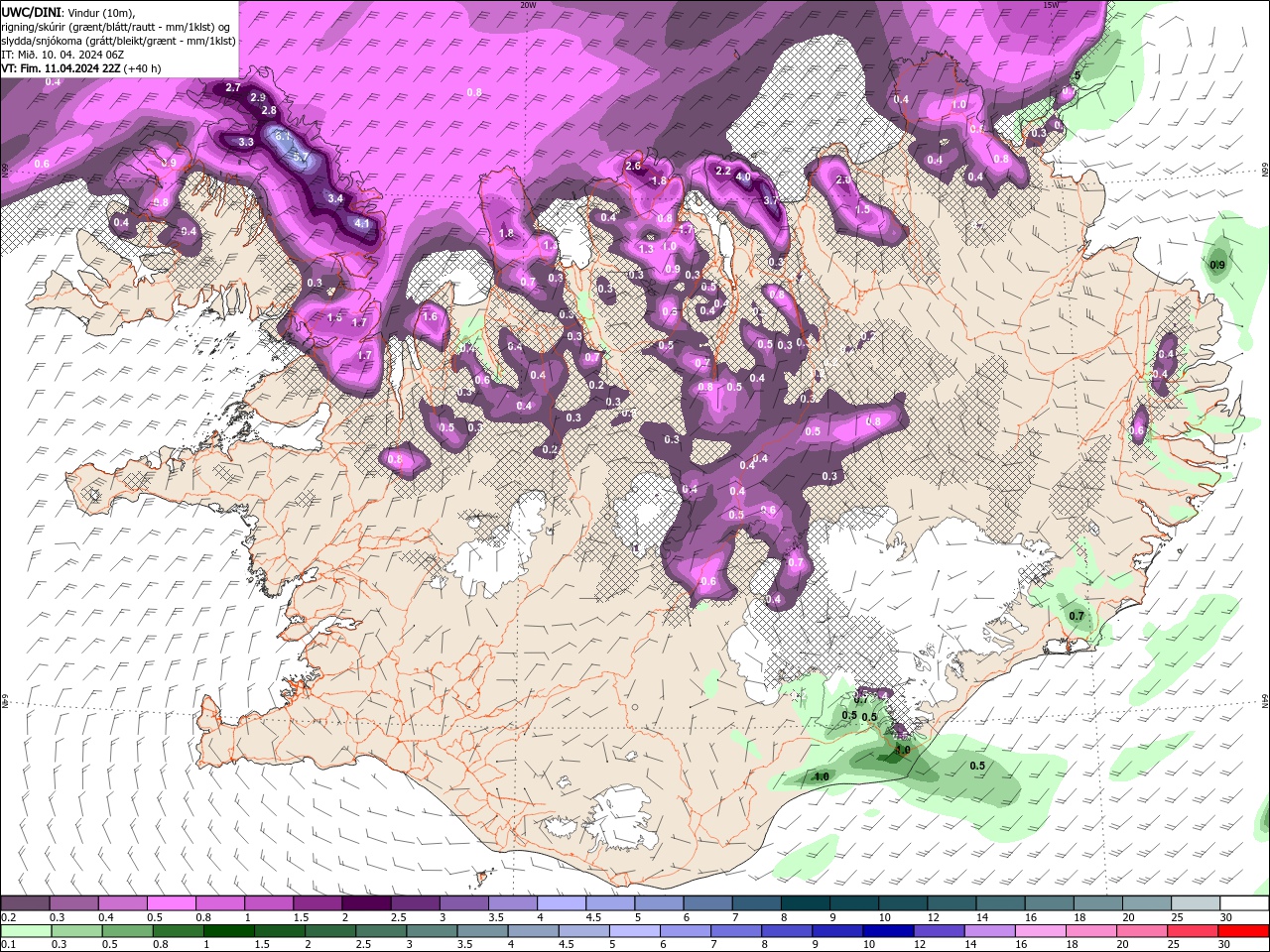
Task: Click the pale gray snow swatch labeled 25
Action: point(1195,903)
